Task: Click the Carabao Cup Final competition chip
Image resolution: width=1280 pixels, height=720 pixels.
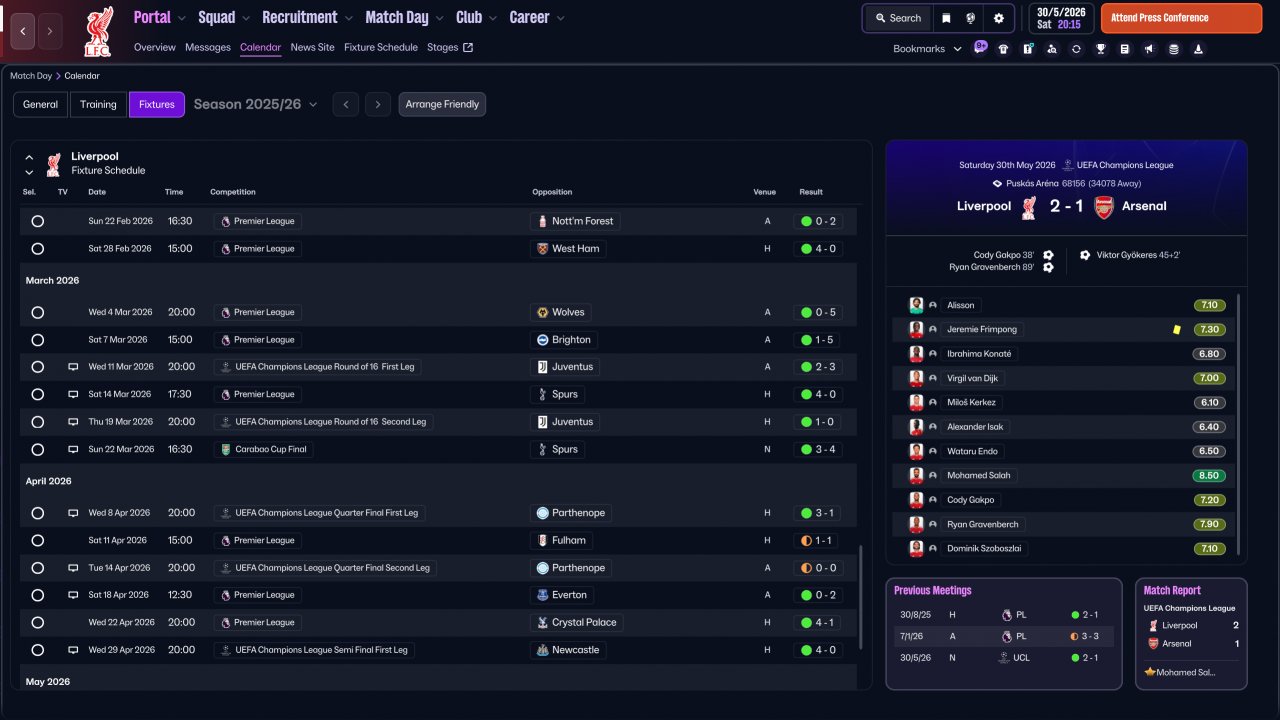Action: [x=264, y=449]
